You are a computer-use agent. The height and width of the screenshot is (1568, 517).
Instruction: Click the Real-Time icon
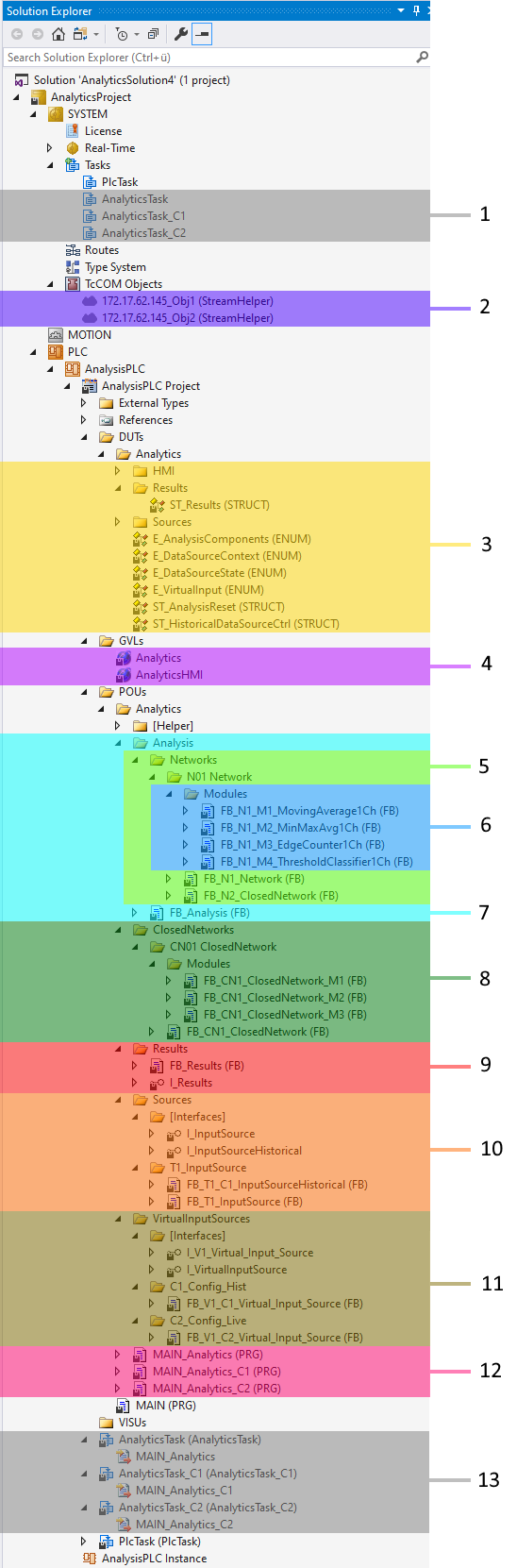click(73, 148)
